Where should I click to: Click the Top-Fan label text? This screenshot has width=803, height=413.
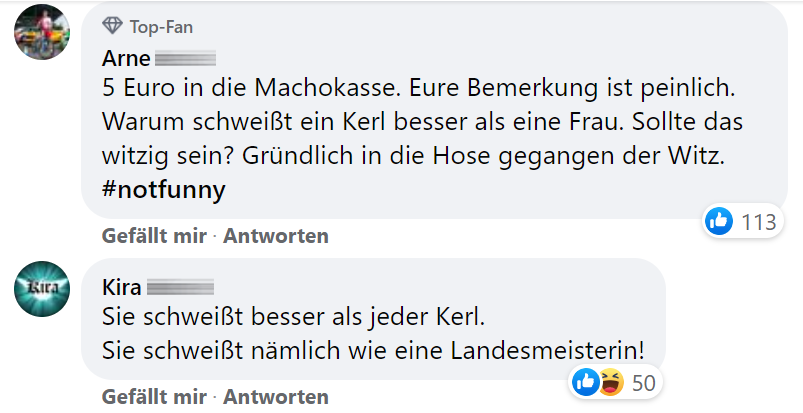161,27
